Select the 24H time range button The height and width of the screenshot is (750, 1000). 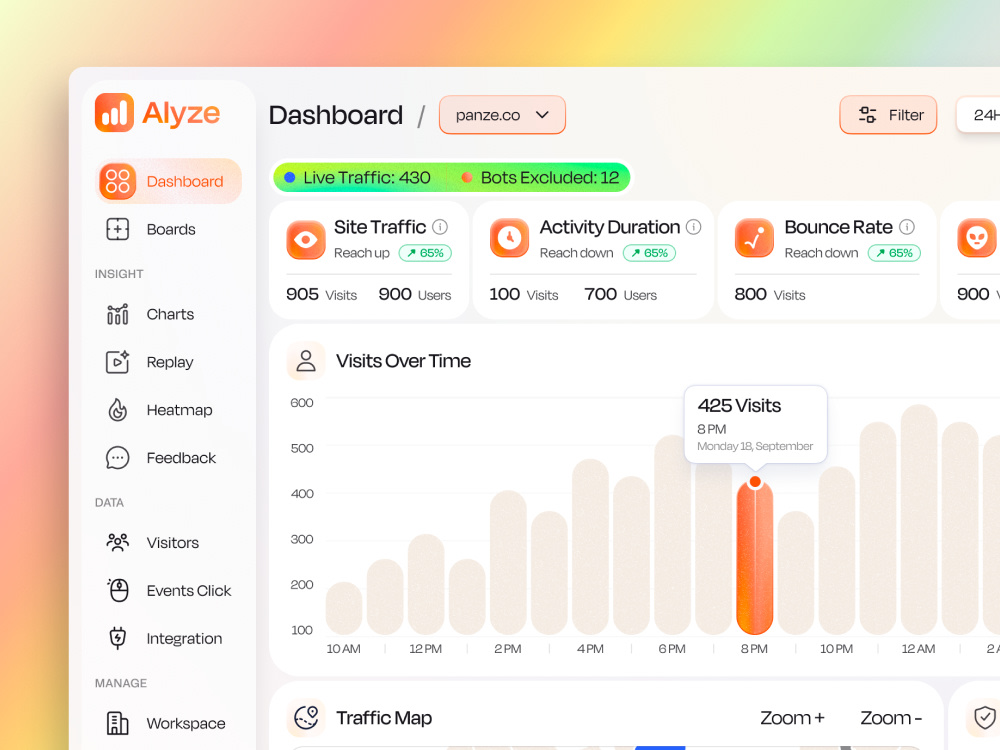[x=978, y=115]
